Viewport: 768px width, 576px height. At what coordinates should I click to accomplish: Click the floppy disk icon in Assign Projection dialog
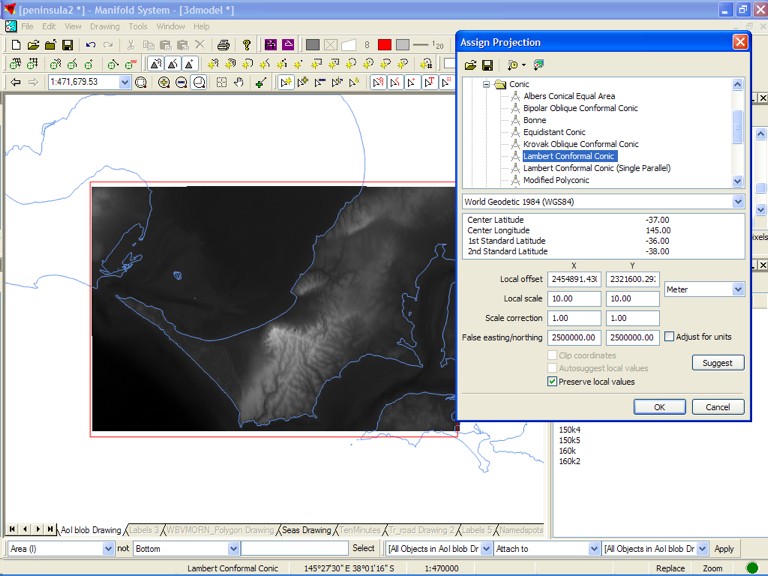pyautogui.click(x=487, y=65)
